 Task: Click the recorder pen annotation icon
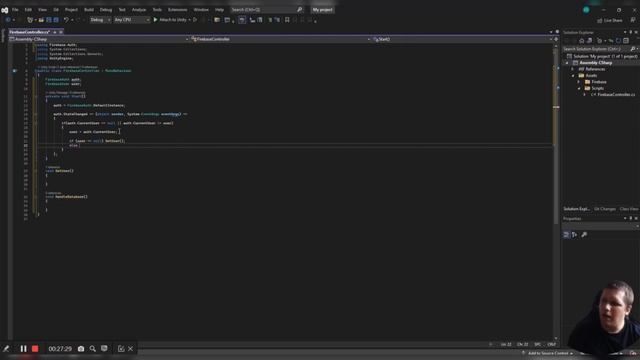6,349
